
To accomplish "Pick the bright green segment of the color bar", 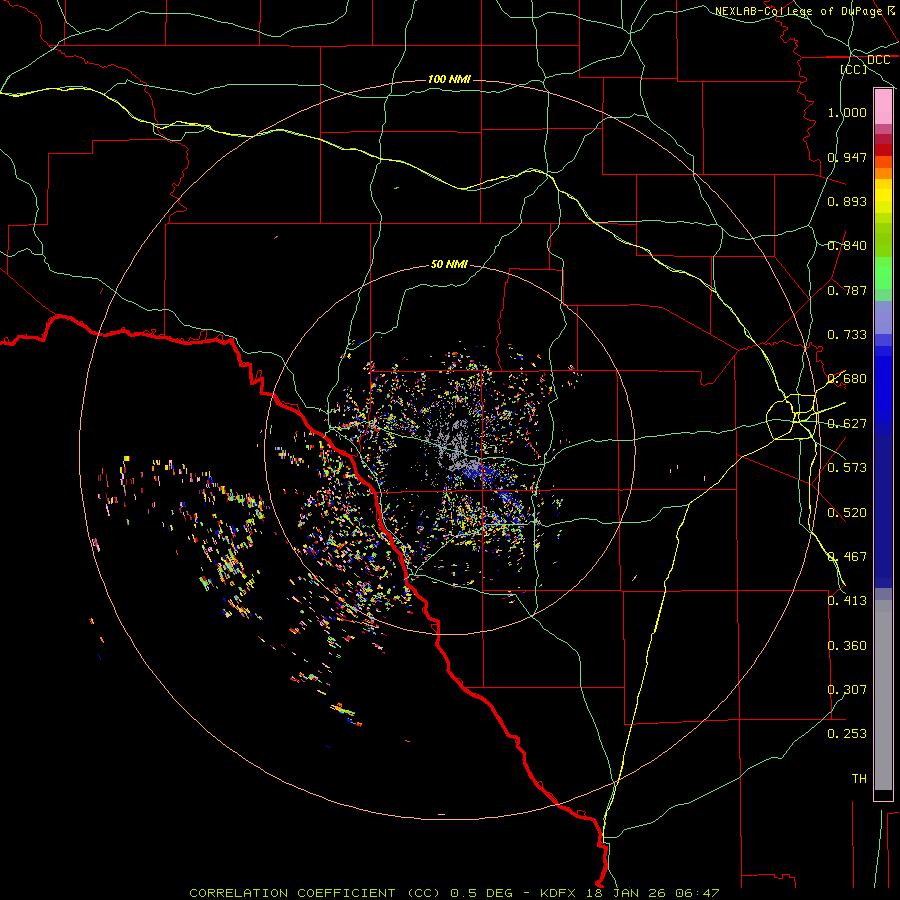I will [x=883, y=273].
